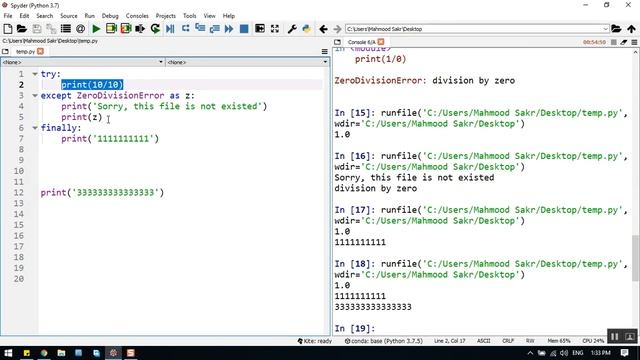Open the View menu

(x=209, y=16)
